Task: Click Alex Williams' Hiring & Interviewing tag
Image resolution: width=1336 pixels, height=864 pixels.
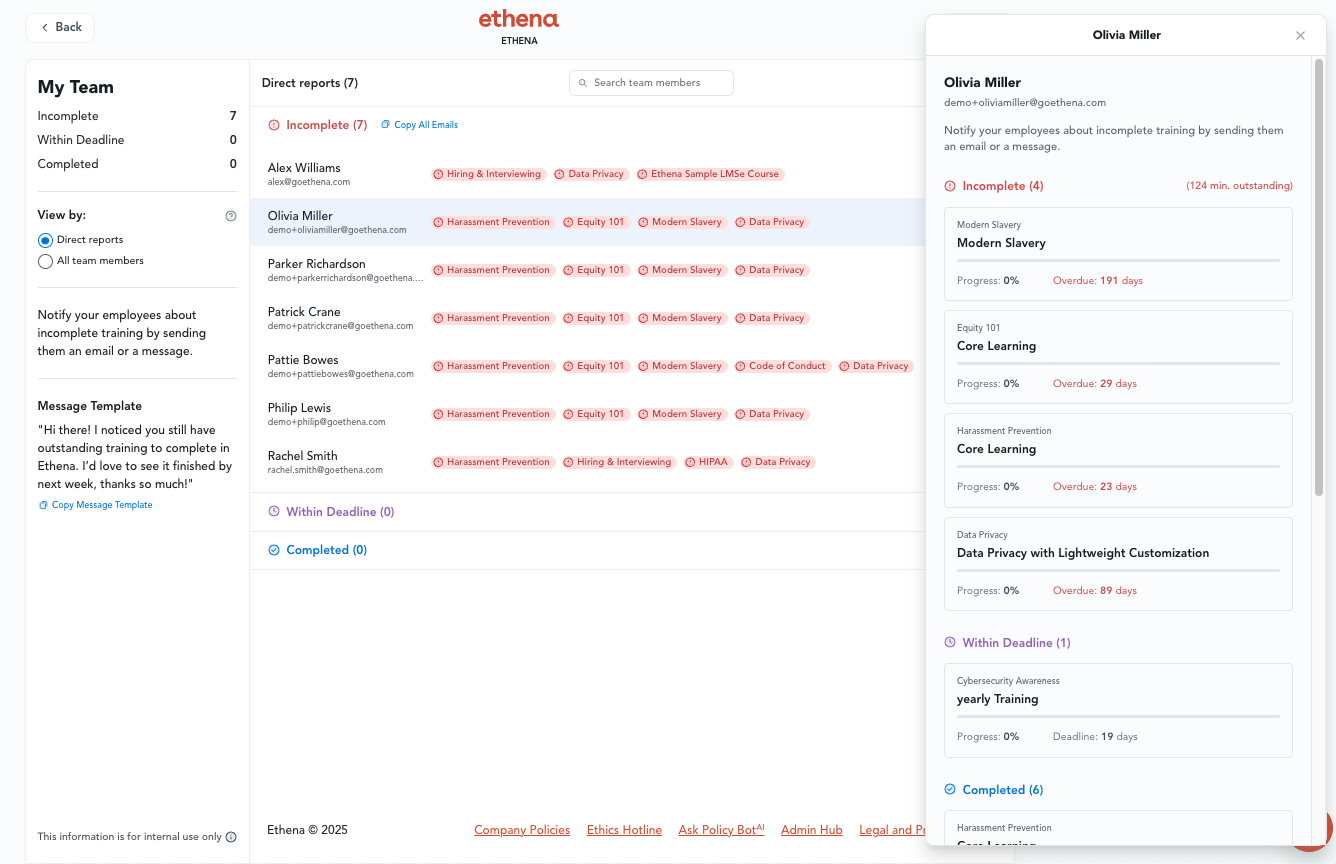Action: point(487,174)
